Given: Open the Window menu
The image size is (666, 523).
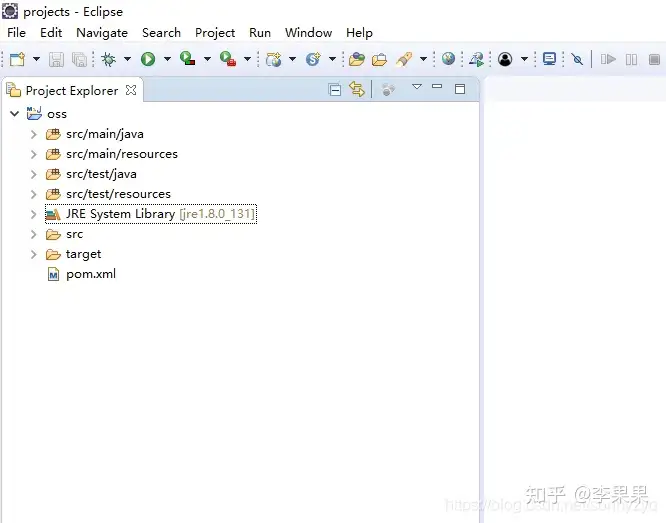Looking at the screenshot, I should coord(308,33).
